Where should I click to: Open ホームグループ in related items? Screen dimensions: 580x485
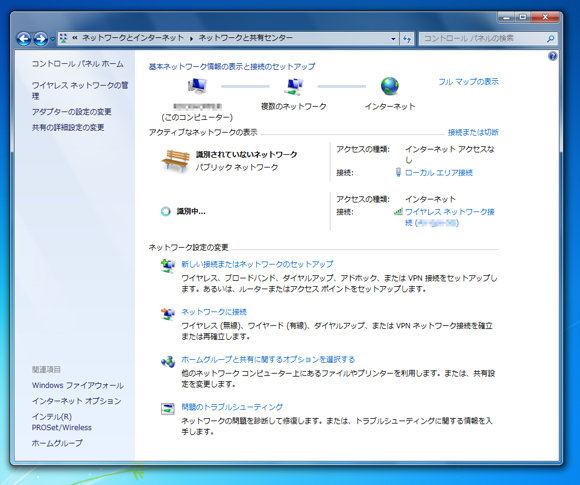pyautogui.click(x=57, y=443)
